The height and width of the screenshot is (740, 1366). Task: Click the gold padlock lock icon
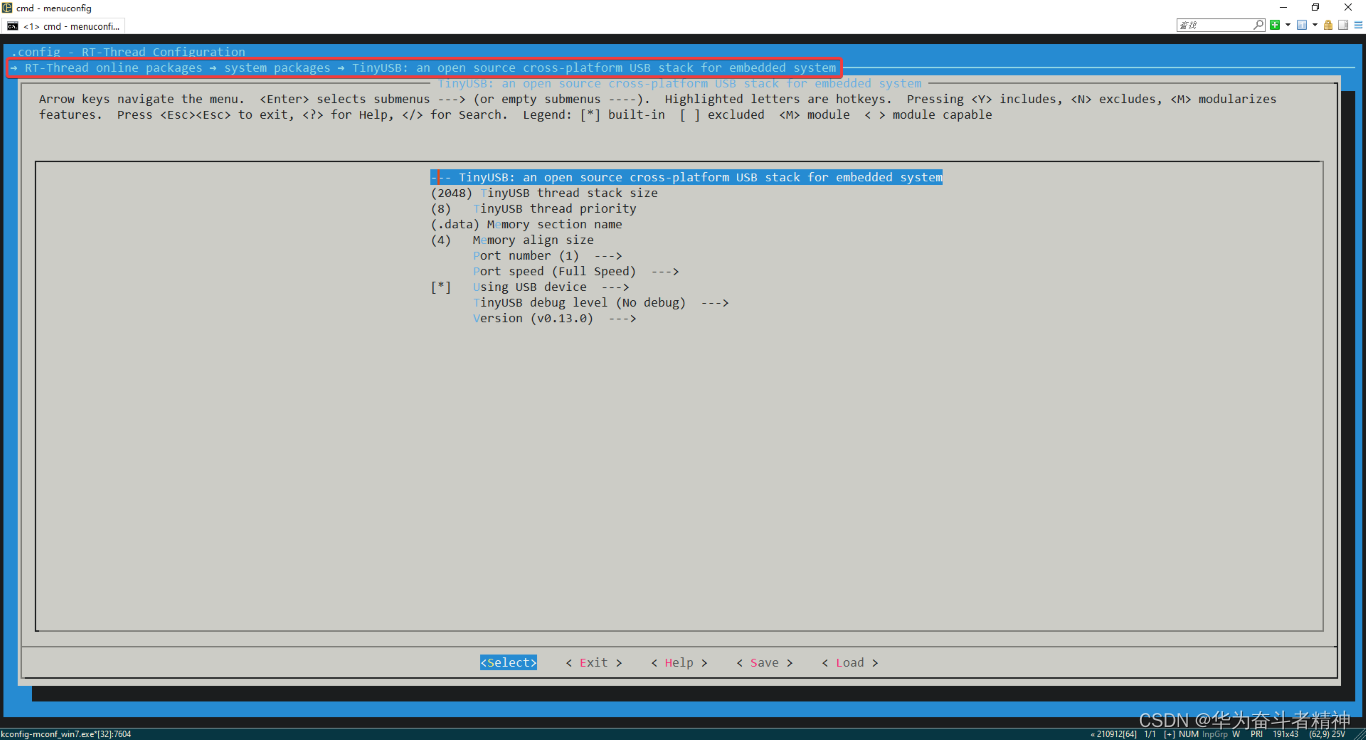click(1328, 25)
